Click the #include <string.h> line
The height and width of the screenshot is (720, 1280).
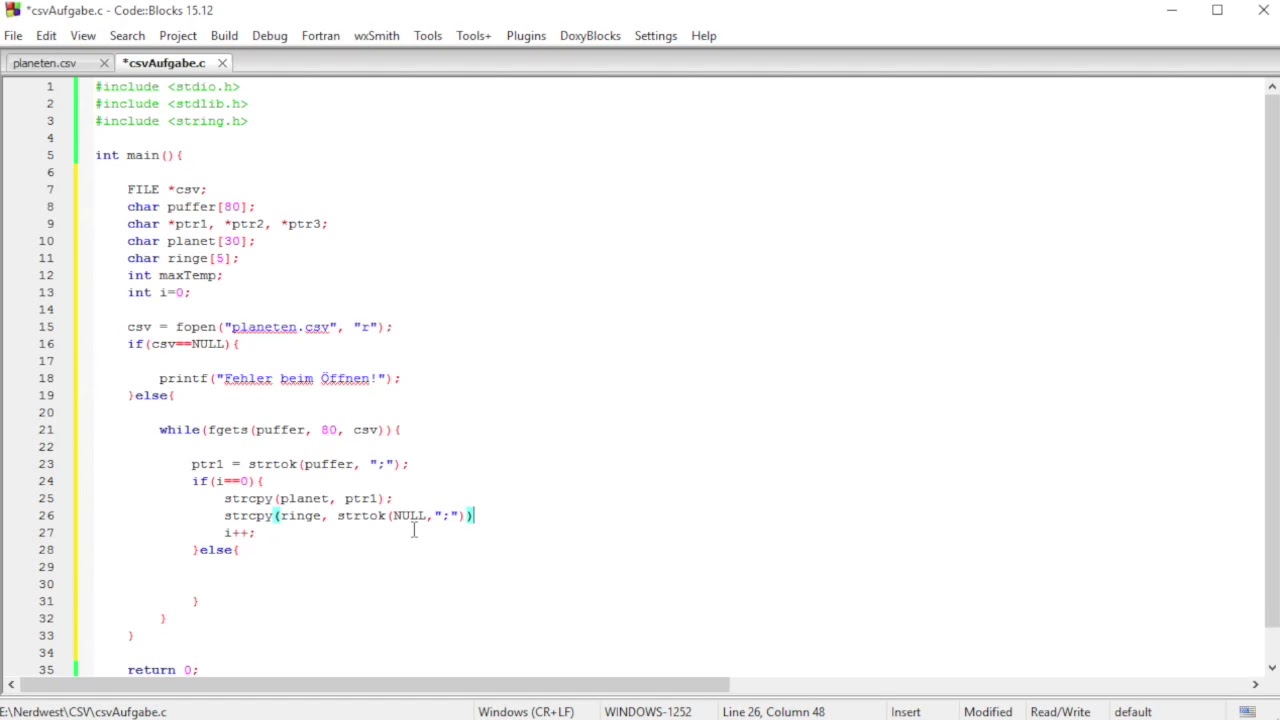pyautogui.click(x=171, y=121)
